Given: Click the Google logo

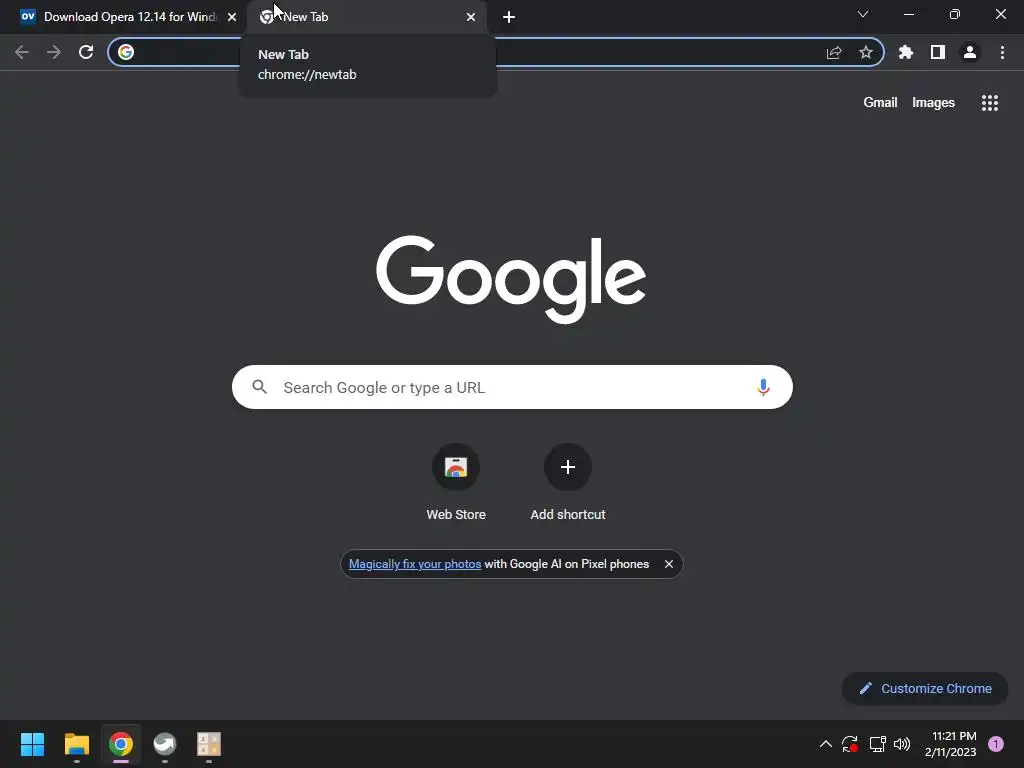Looking at the screenshot, I should tap(511, 279).
